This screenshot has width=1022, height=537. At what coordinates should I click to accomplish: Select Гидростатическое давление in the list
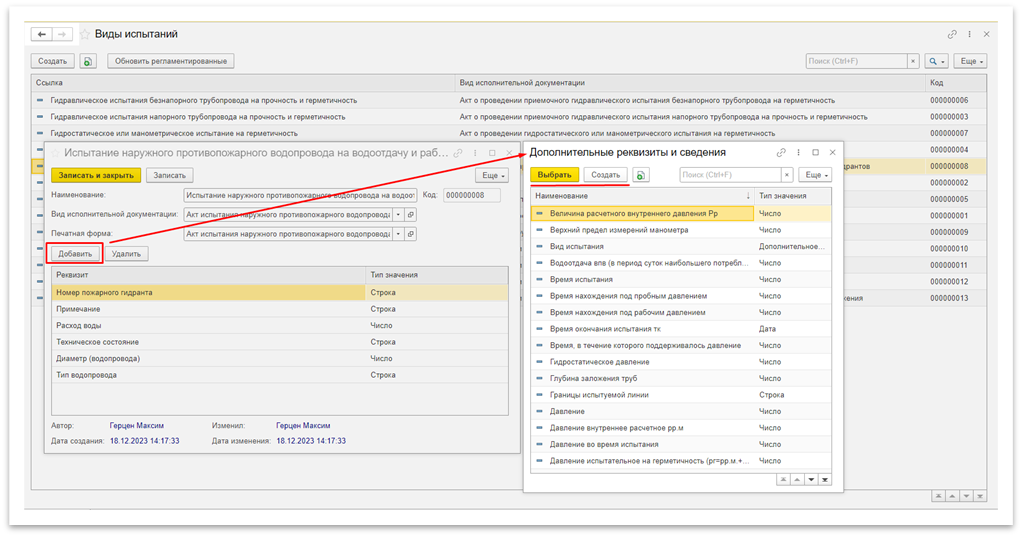[640, 362]
